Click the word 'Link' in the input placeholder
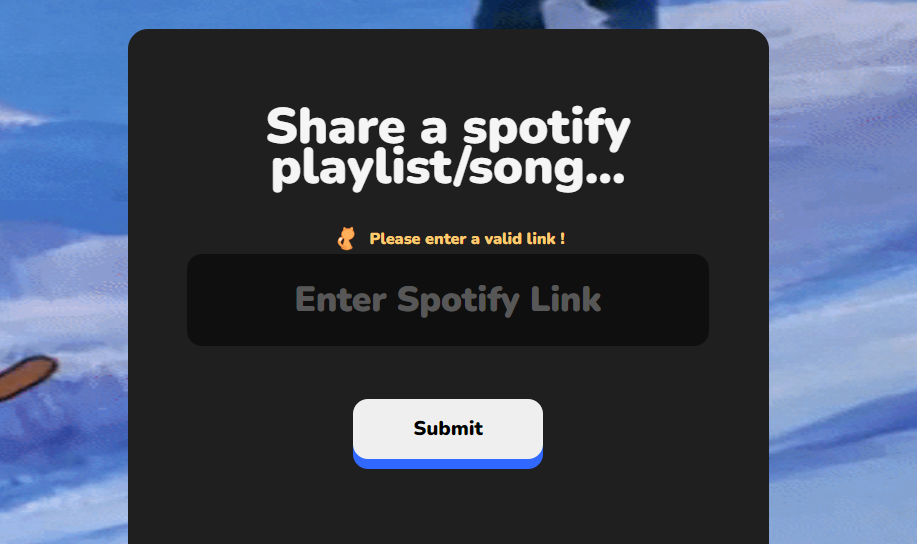The width and height of the screenshot is (917, 544). pos(566,299)
